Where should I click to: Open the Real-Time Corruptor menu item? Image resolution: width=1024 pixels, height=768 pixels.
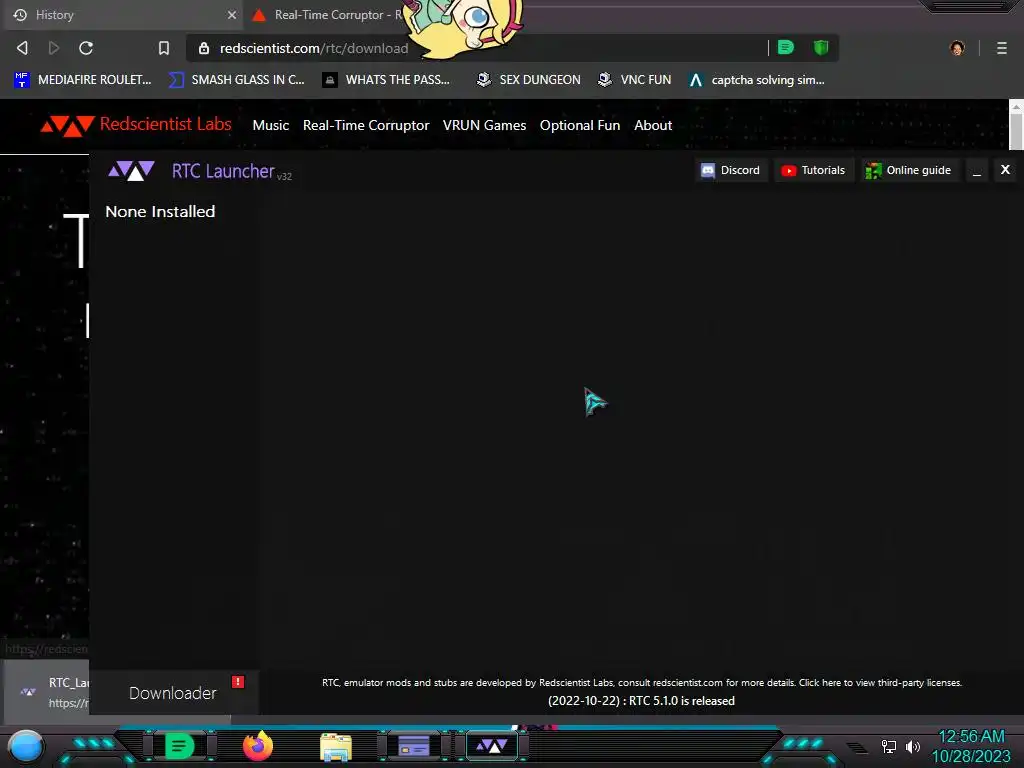[366, 125]
